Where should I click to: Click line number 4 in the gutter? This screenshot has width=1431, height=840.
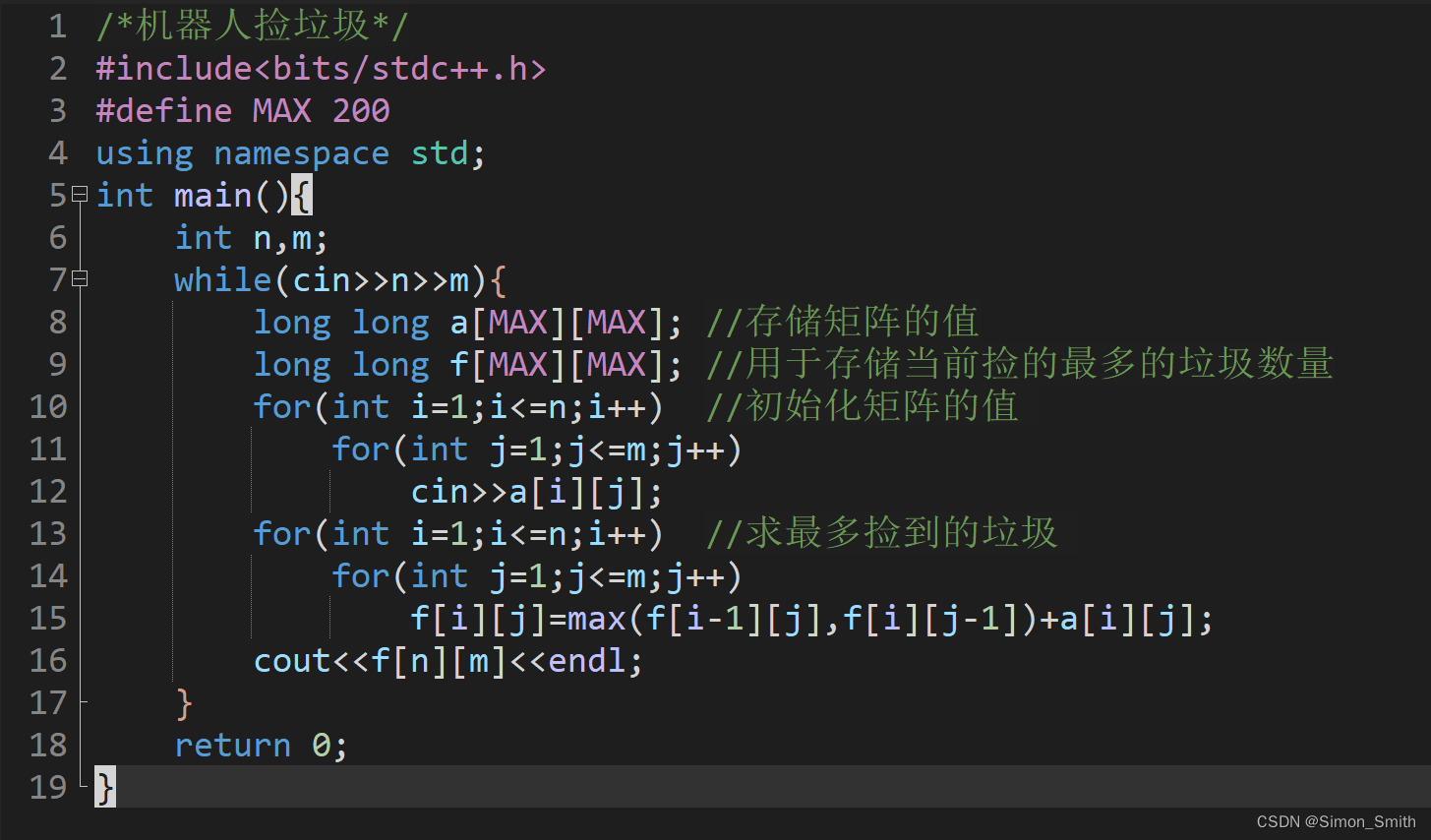pos(57,153)
